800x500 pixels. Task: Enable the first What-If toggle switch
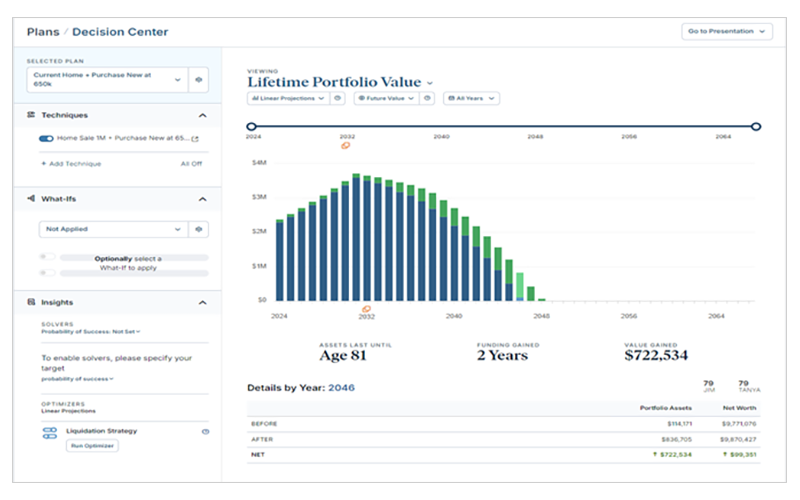point(46,257)
